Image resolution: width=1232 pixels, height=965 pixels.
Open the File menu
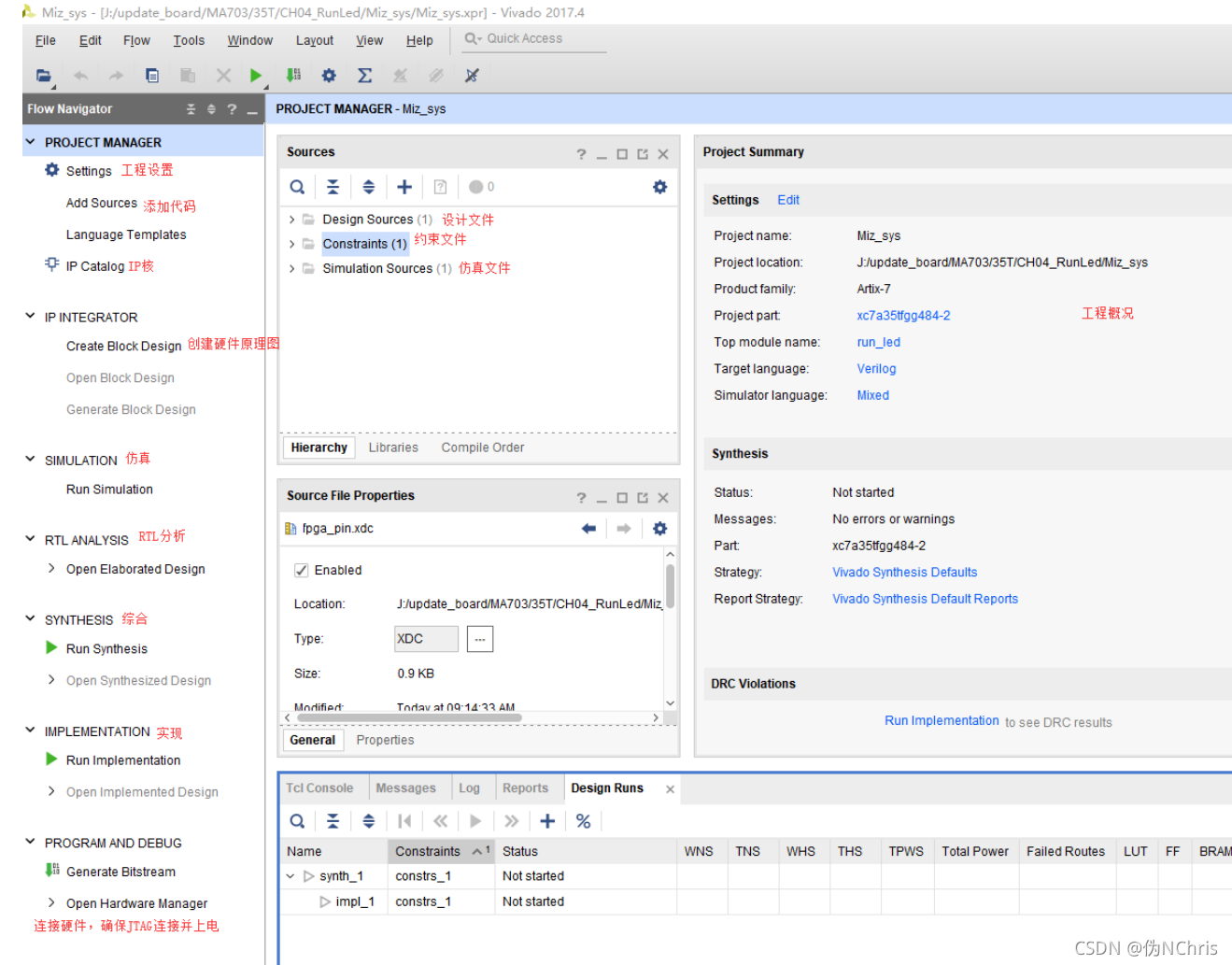[x=46, y=40]
